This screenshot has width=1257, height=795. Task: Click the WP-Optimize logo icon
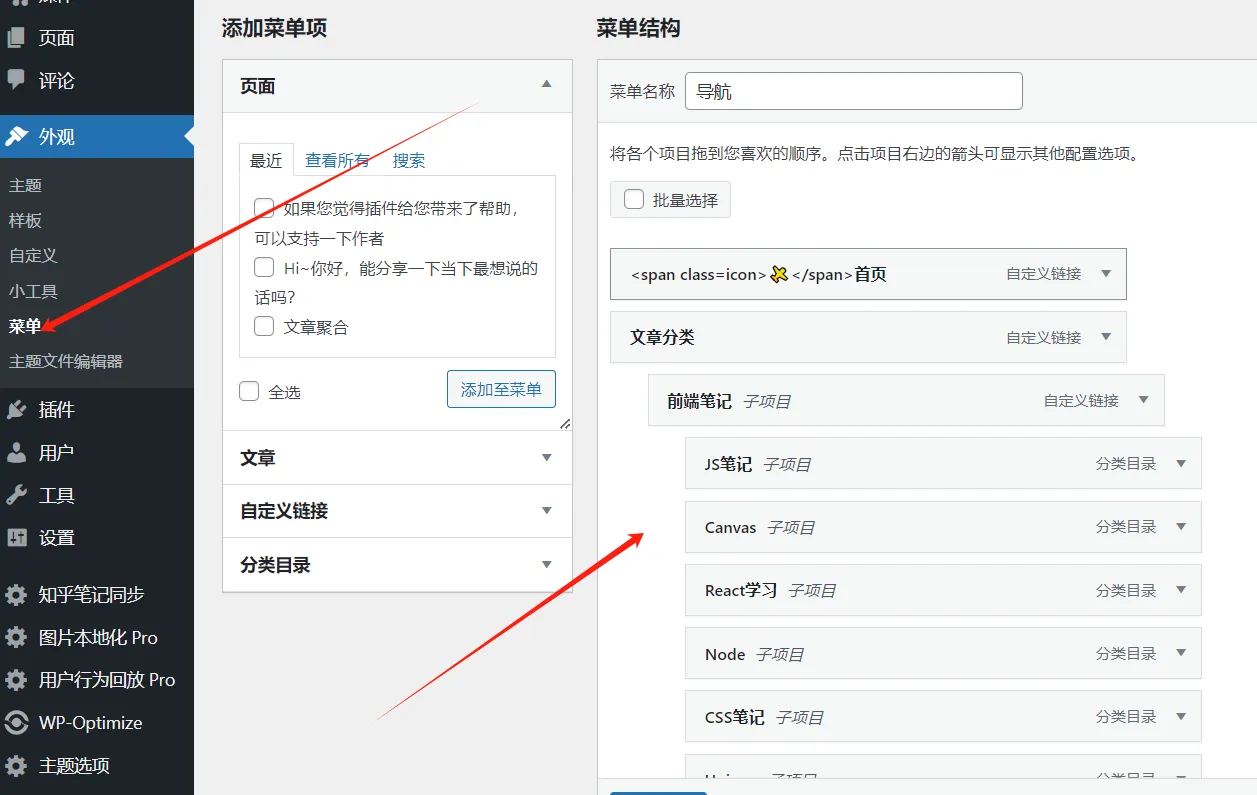pos(16,722)
